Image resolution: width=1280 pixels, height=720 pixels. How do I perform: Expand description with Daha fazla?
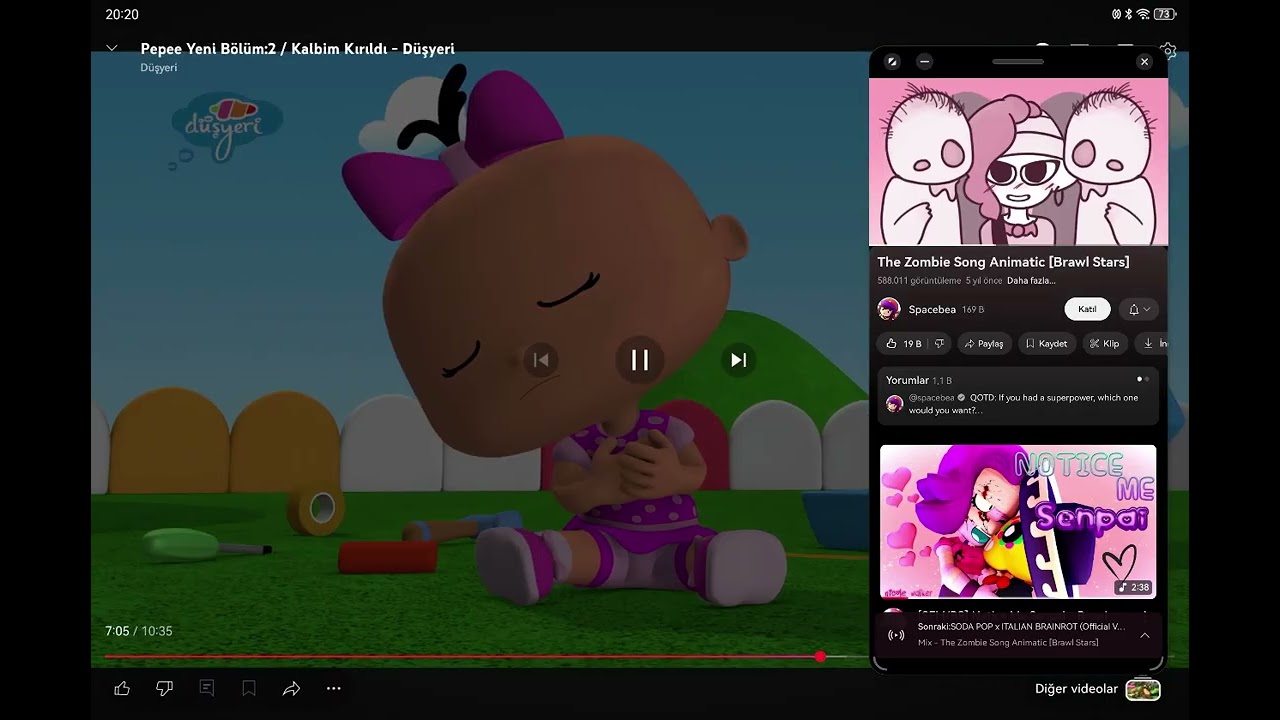(x=1031, y=281)
